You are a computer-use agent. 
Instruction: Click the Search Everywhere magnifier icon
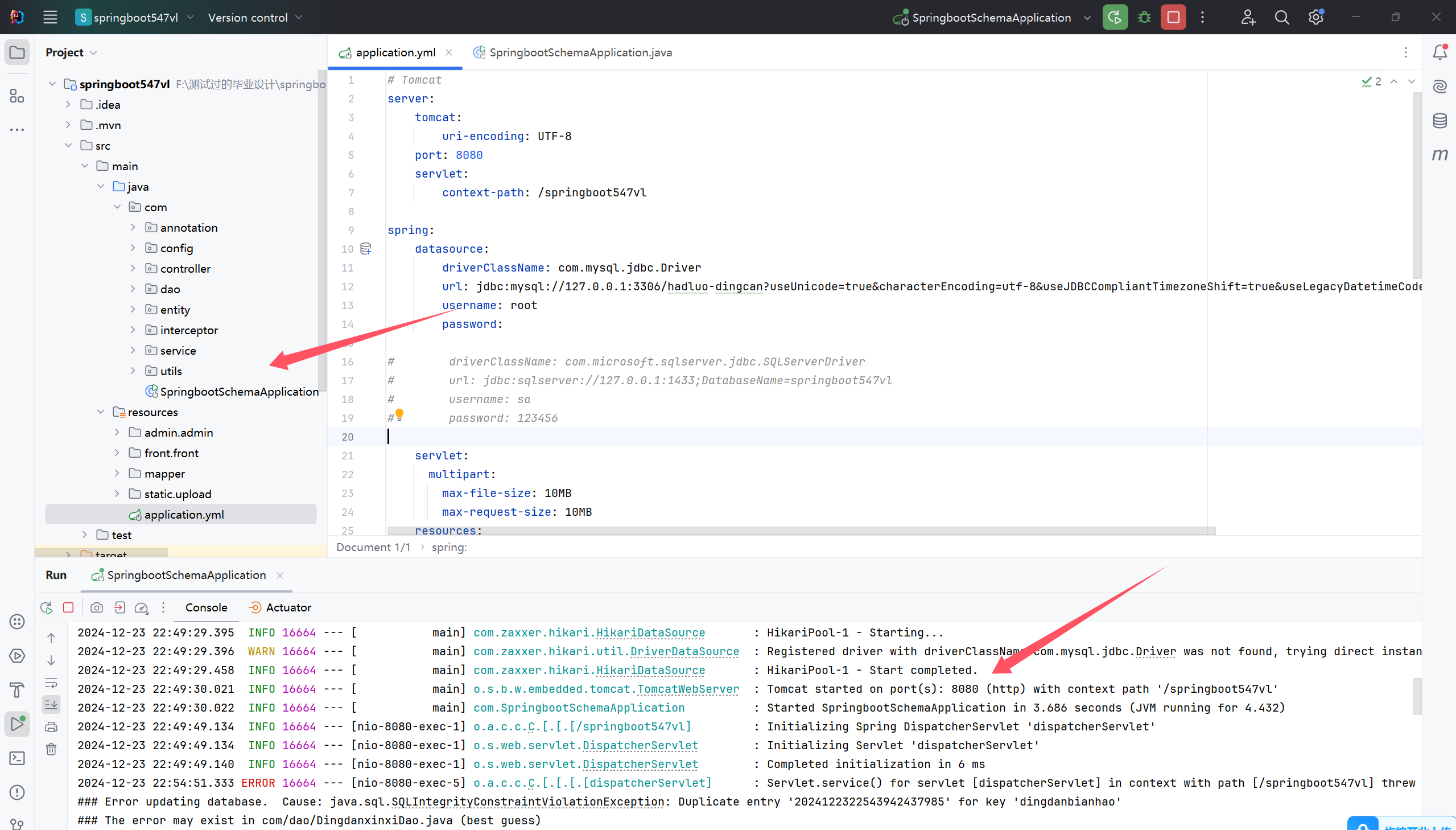tap(1282, 17)
